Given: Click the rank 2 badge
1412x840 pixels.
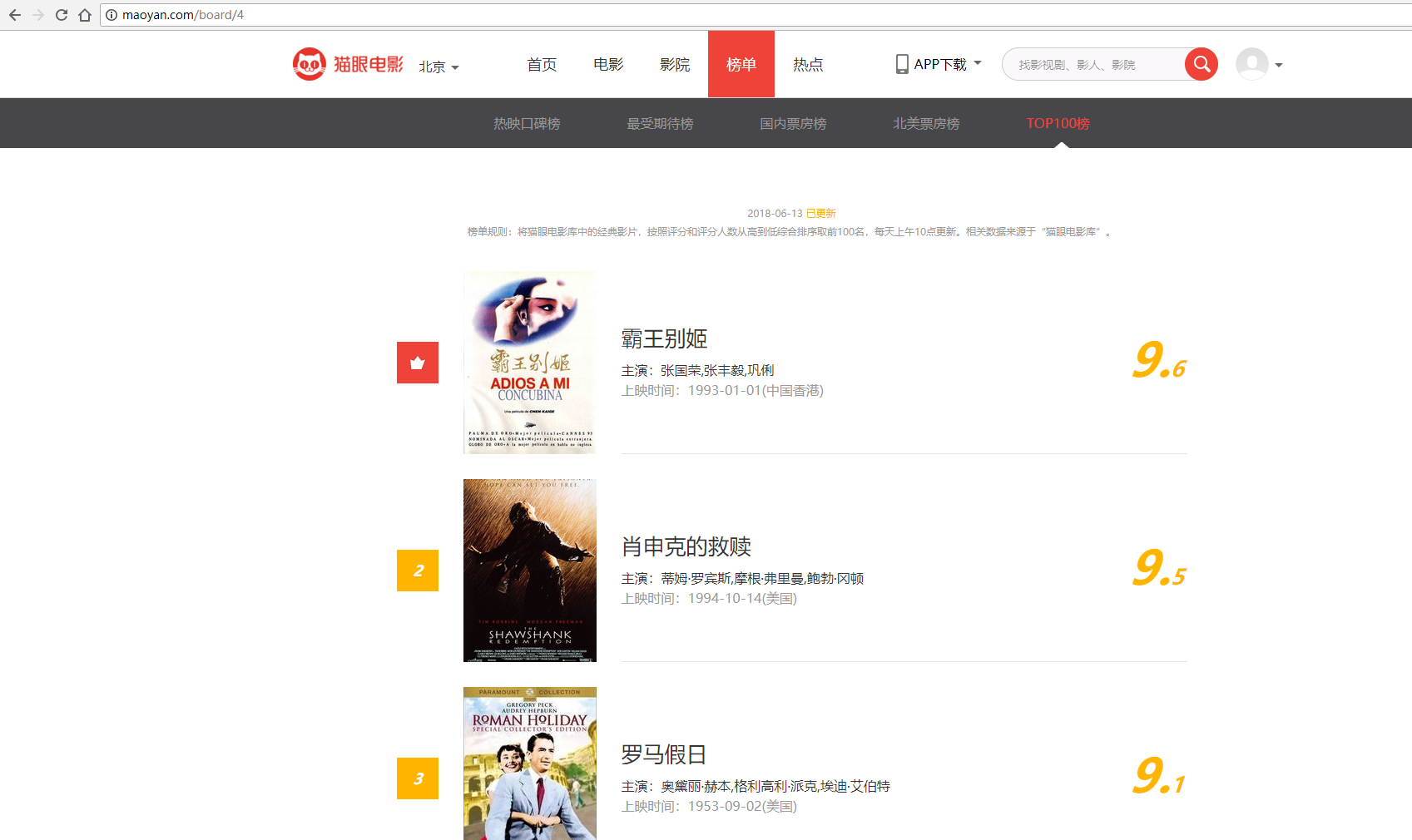Looking at the screenshot, I should coord(418,571).
